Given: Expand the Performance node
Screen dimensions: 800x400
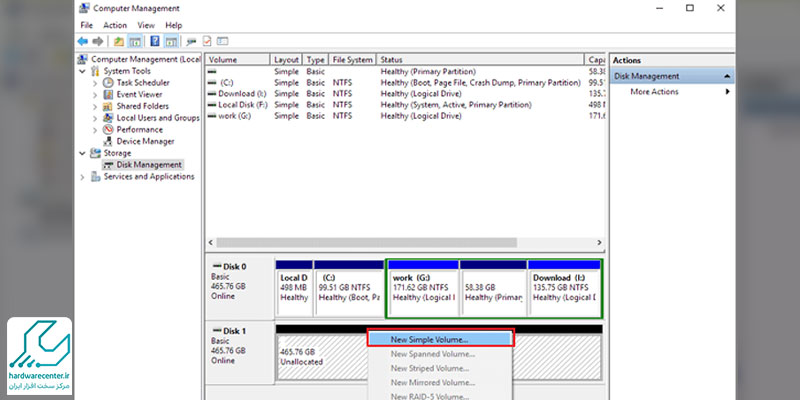Looking at the screenshot, I should pos(95,130).
